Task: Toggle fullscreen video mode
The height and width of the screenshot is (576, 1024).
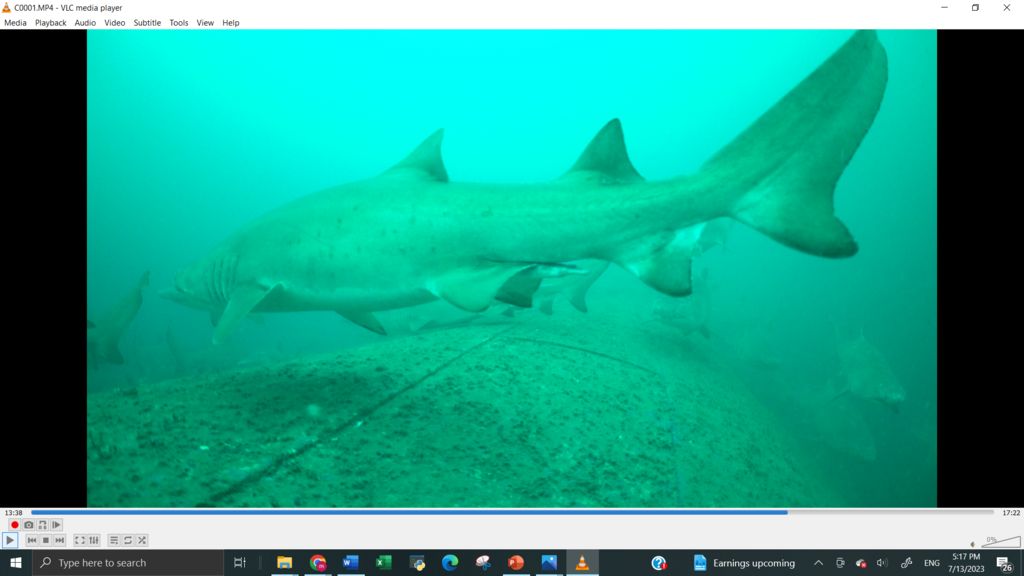Action: (80, 540)
